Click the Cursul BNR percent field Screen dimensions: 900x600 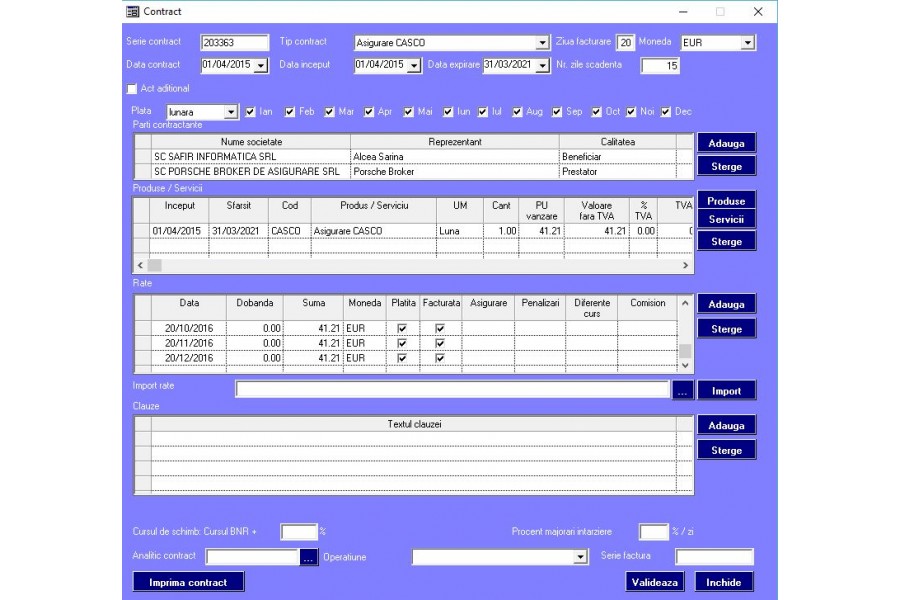click(298, 532)
